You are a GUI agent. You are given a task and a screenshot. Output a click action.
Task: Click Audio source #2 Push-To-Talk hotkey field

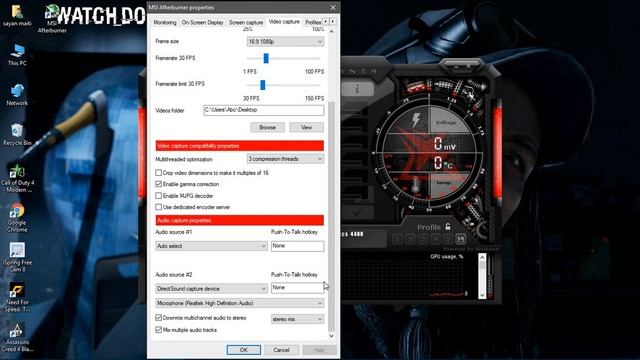coord(298,287)
